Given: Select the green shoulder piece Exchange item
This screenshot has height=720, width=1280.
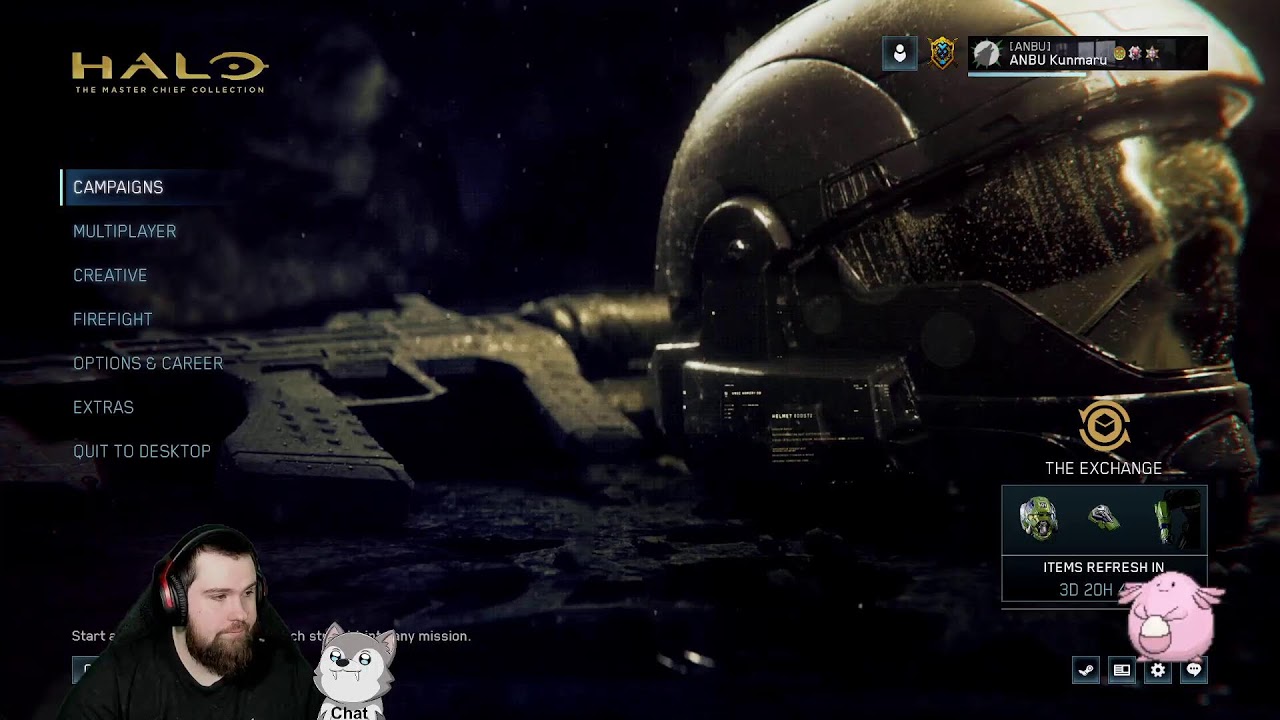Looking at the screenshot, I should pyautogui.click(x=1104, y=517).
